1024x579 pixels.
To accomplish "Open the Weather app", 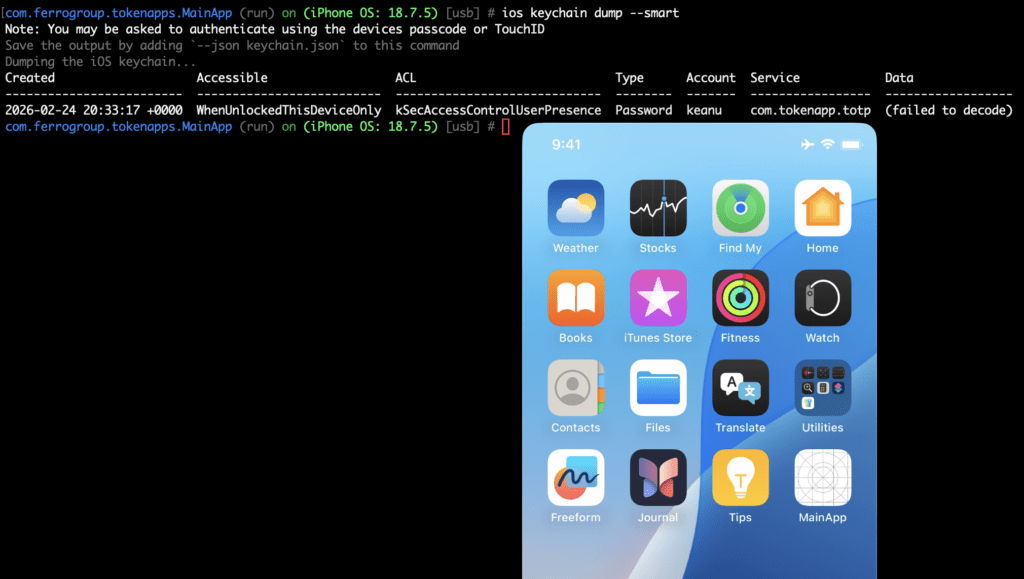I will 576,208.
